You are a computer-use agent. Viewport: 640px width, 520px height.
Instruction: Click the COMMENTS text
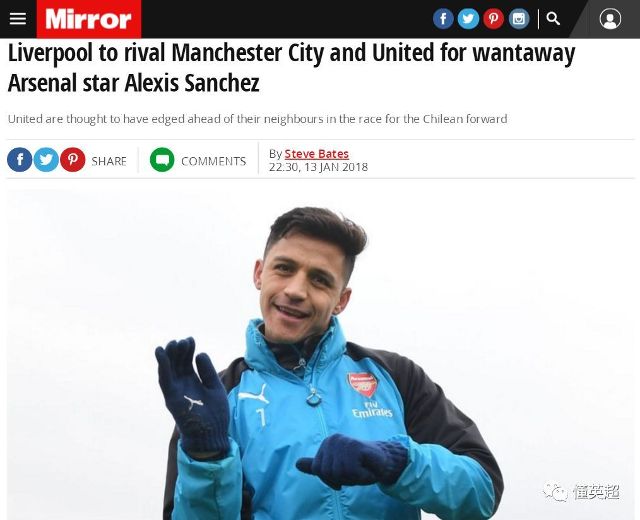click(213, 161)
